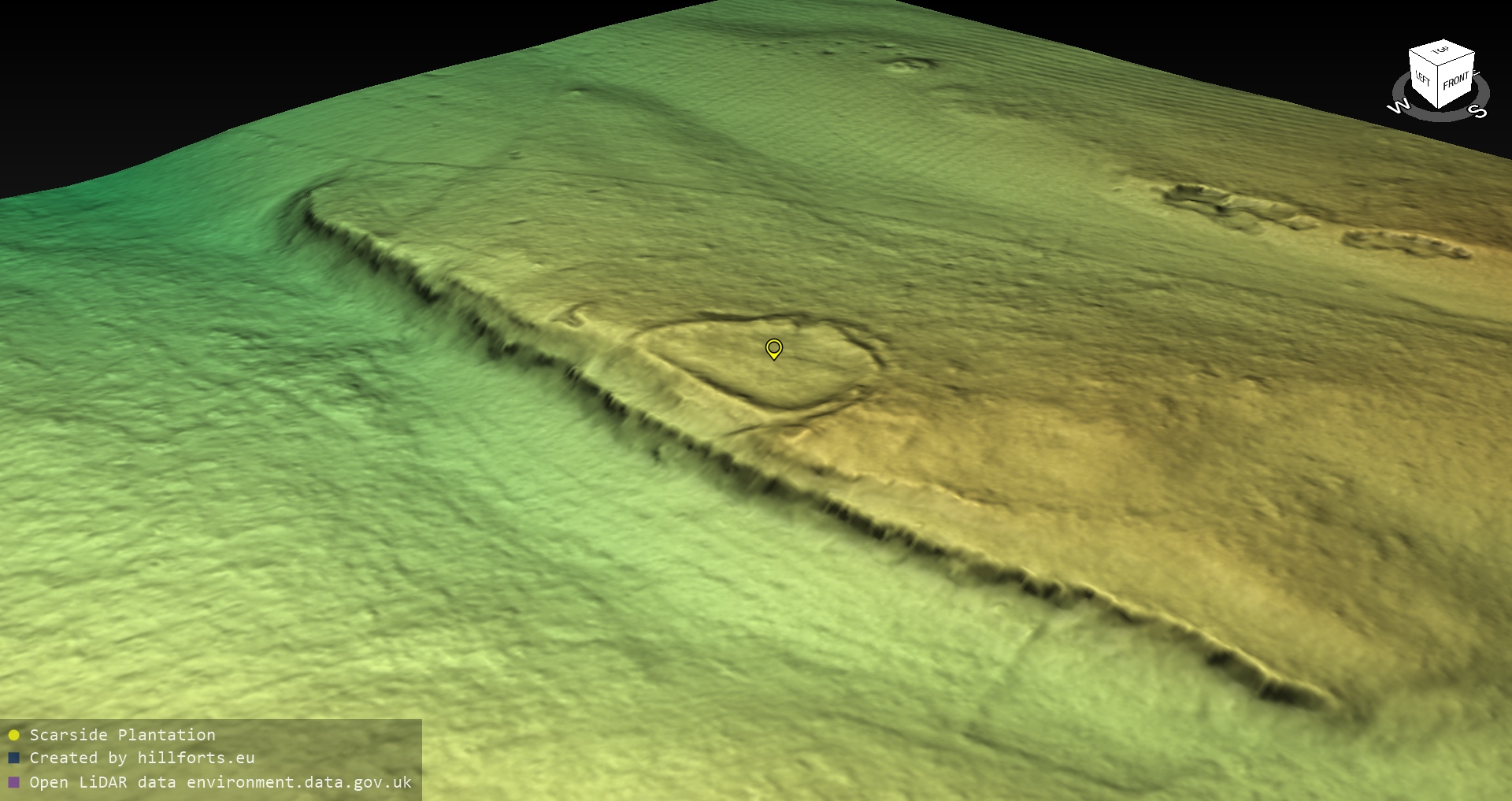Image resolution: width=1512 pixels, height=801 pixels.
Task: Select the LEFT face of view cube
Action: coord(1423,80)
